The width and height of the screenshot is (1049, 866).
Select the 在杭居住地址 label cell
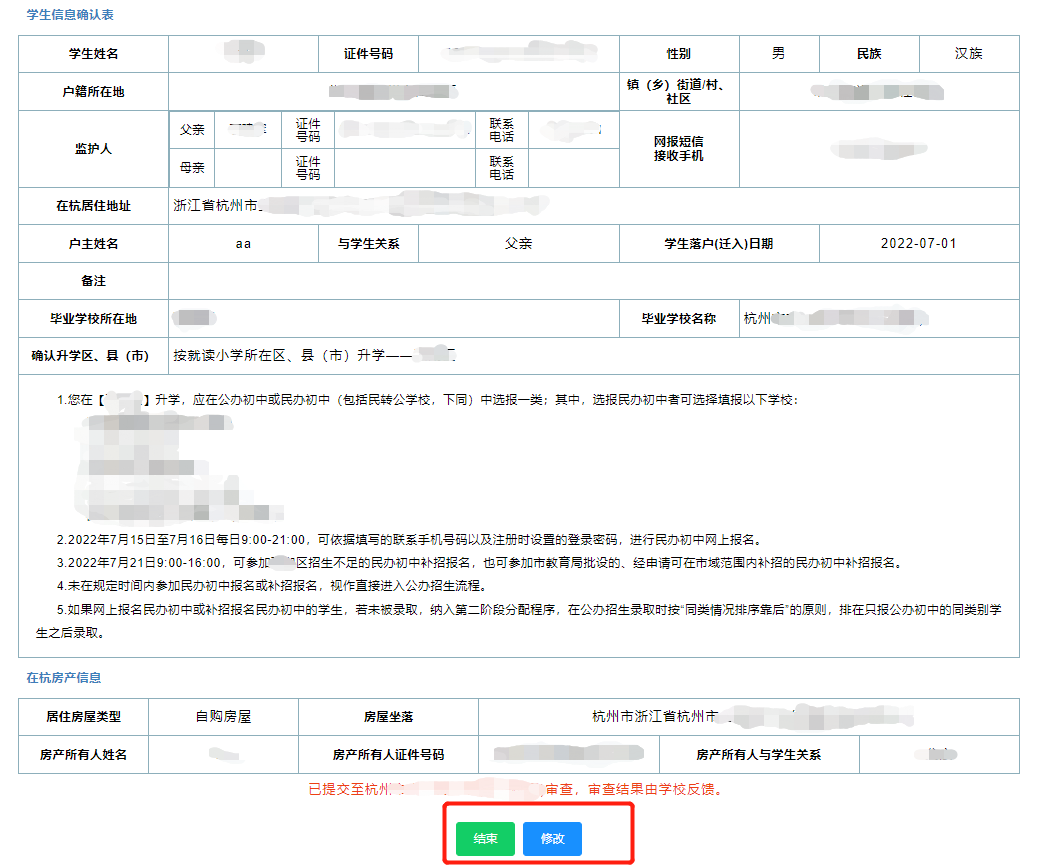(93, 206)
